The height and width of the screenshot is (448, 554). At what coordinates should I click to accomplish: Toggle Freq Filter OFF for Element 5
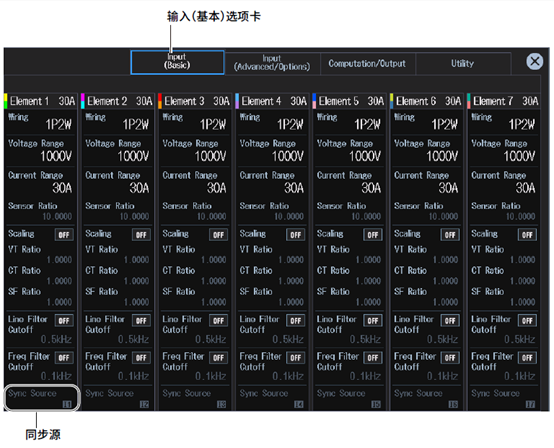point(373,358)
